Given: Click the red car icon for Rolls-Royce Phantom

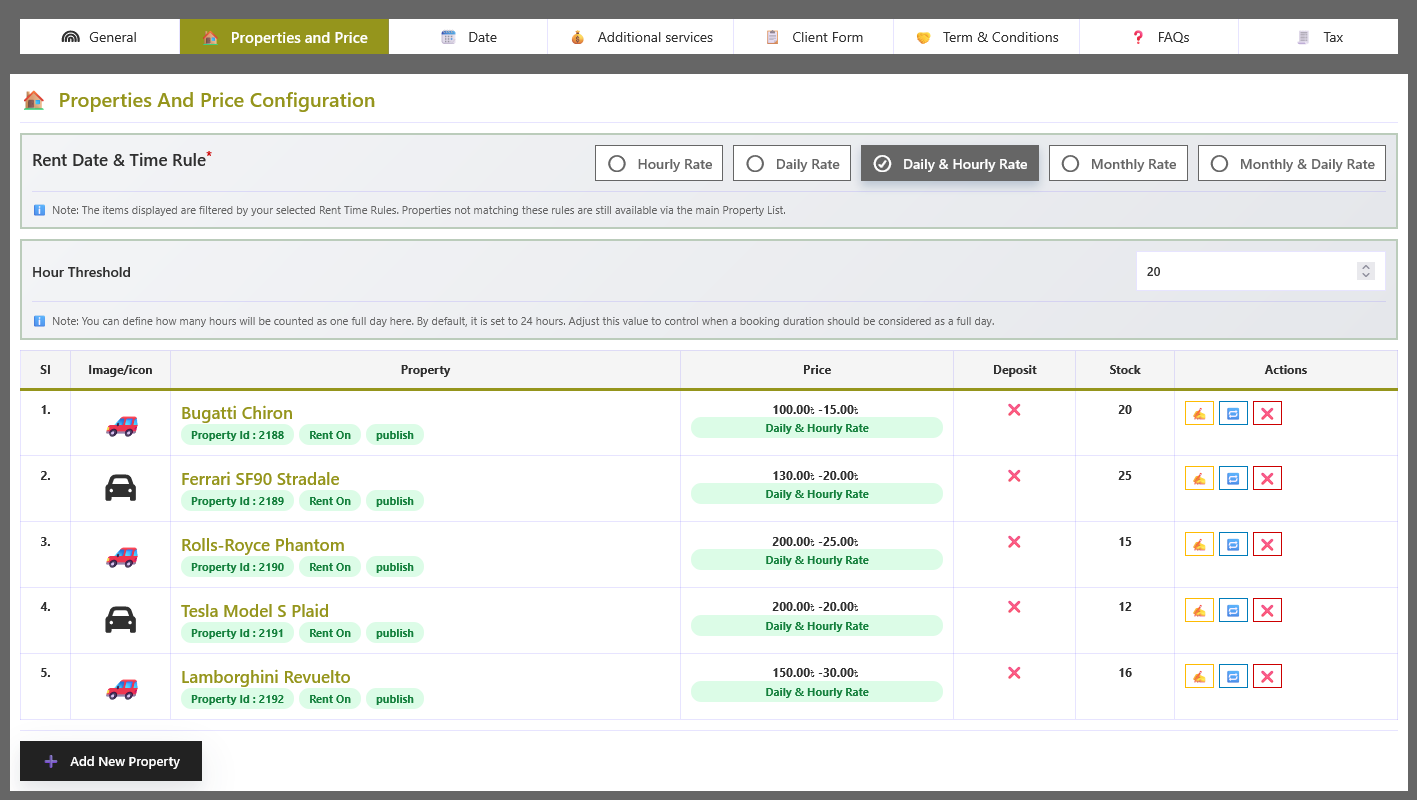Looking at the screenshot, I should pyautogui.click(x=121, y=557).
